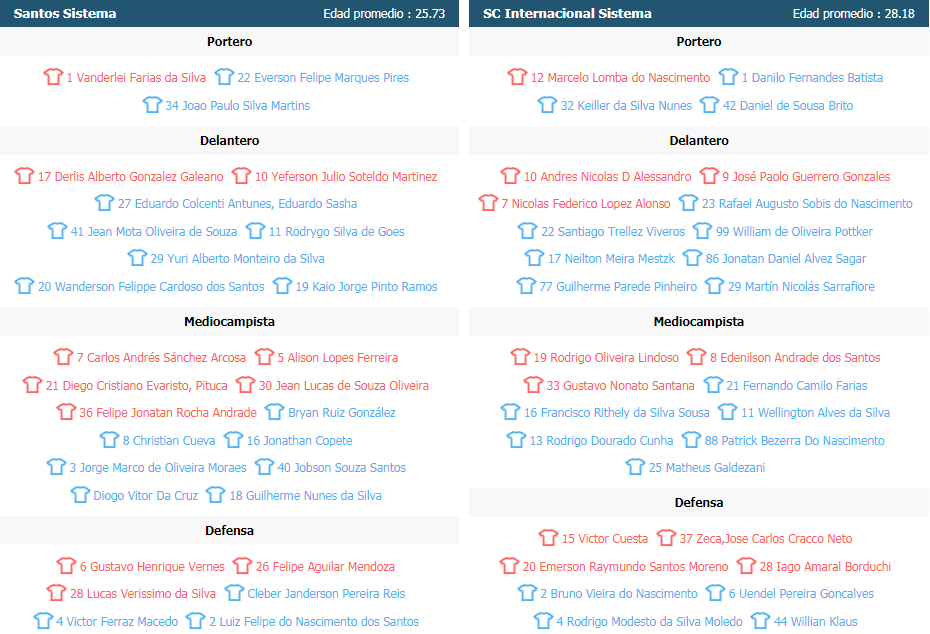This screenshot has height=634, width=930.
Task: Click red shirt icon beside Yeferson Julio Soteldo Martinez
Action: [x=241, y=176]
